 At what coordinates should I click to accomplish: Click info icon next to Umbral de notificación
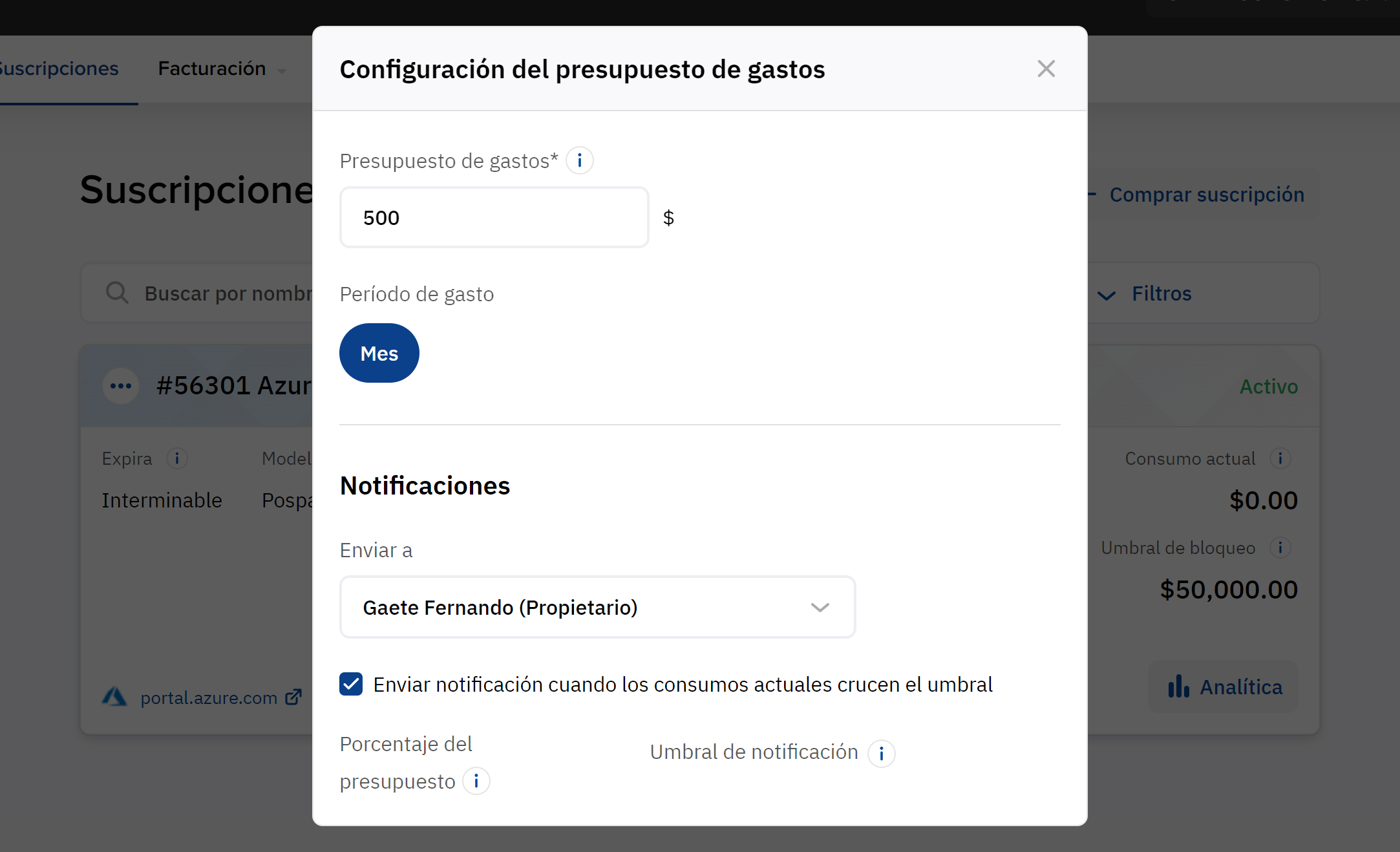point(881,753)
